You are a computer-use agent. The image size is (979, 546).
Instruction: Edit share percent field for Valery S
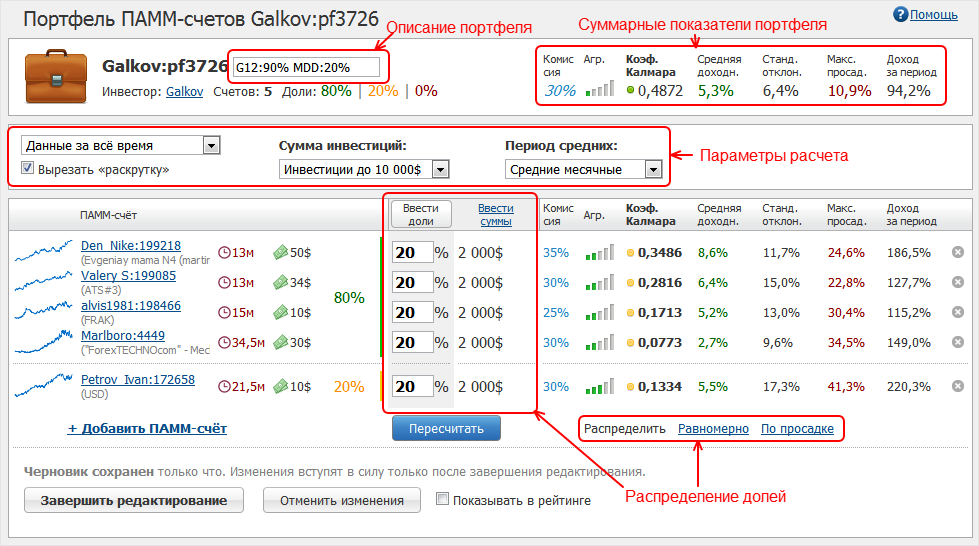click(413, 282)
